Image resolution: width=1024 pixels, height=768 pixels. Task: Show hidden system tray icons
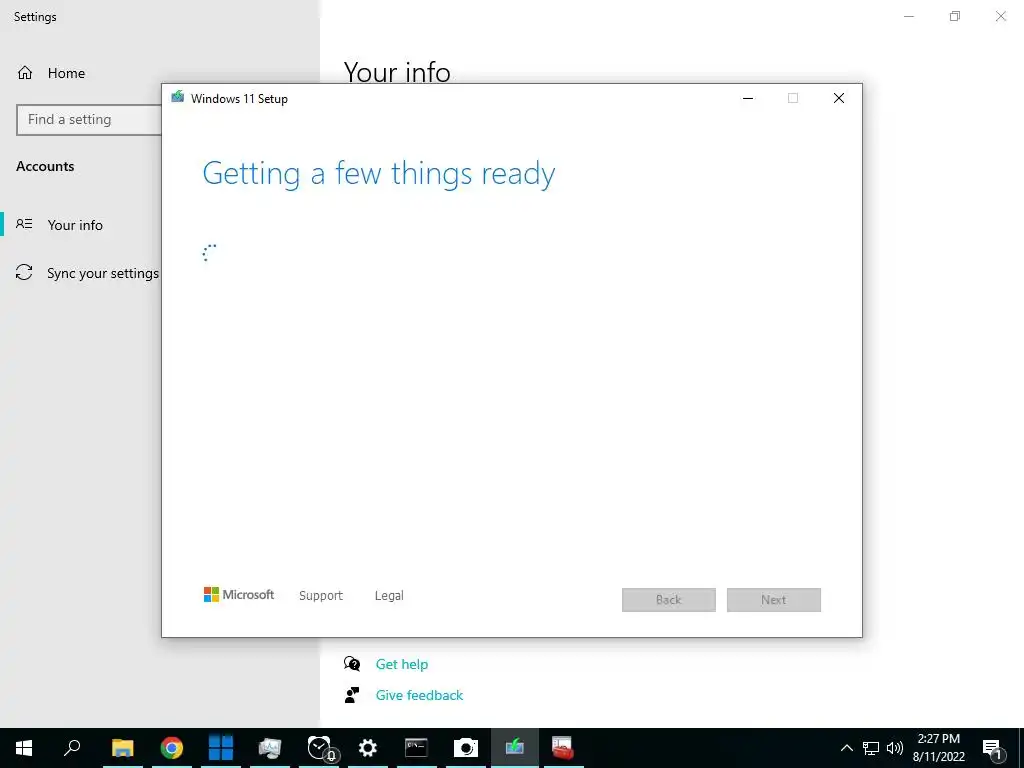846,748
